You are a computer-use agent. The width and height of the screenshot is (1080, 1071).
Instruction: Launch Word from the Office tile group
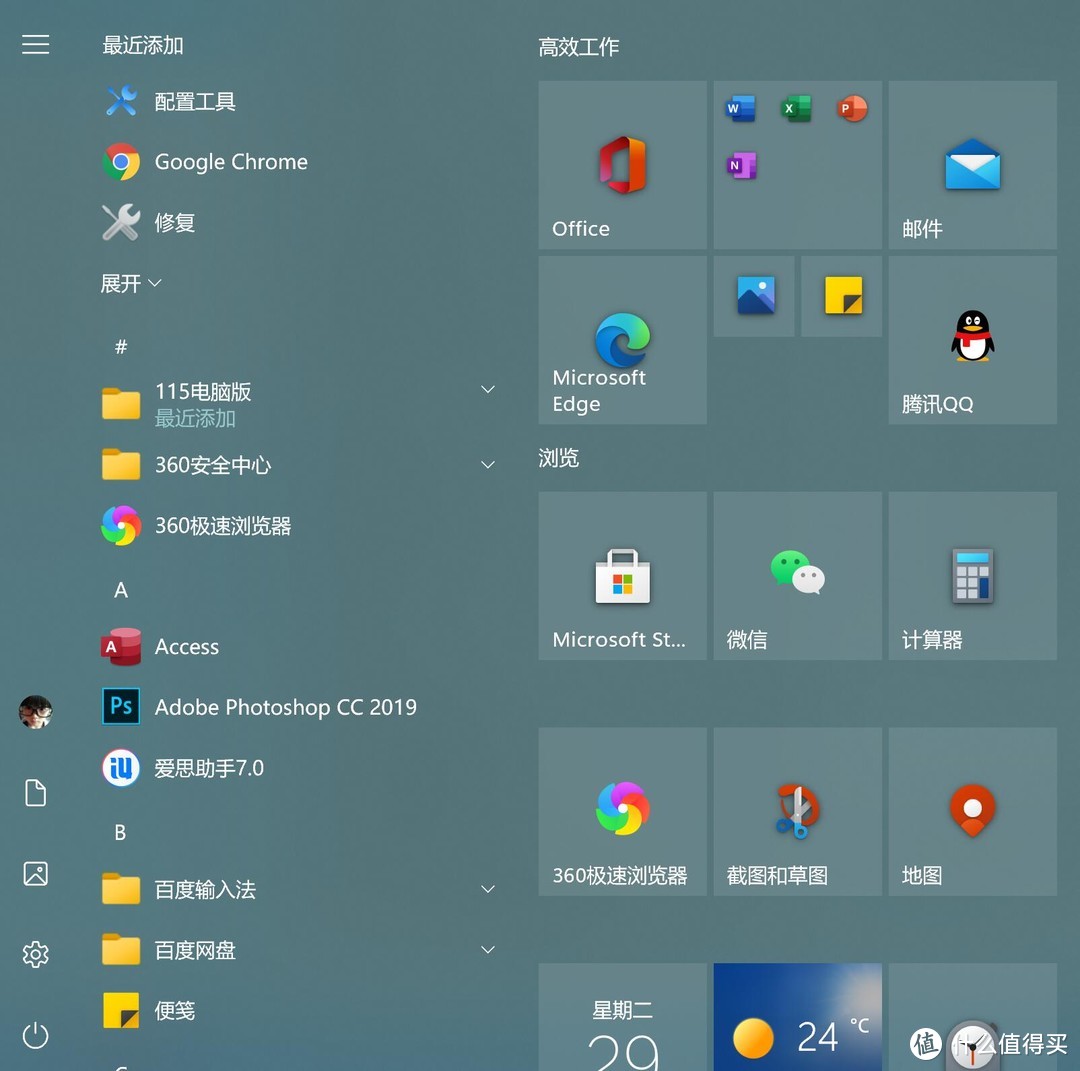pos(740,108)
